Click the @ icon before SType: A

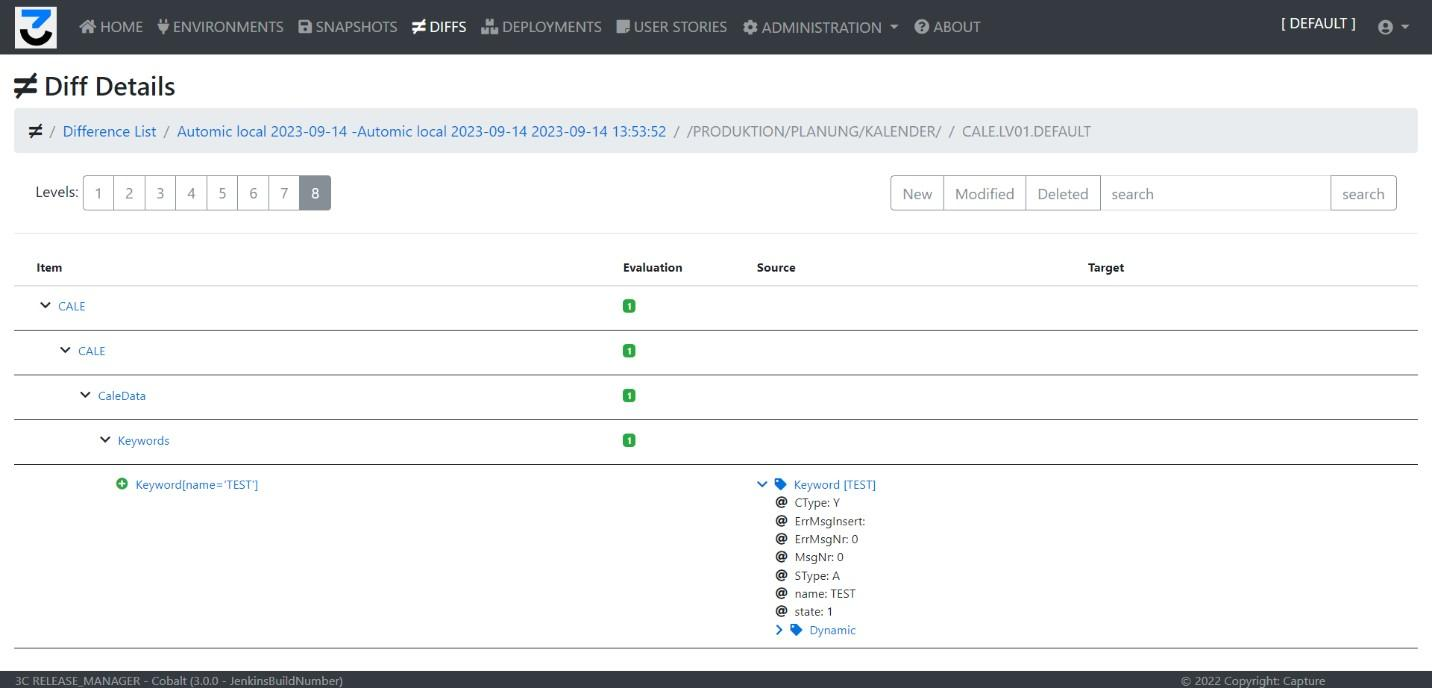[x=781, y=575]
